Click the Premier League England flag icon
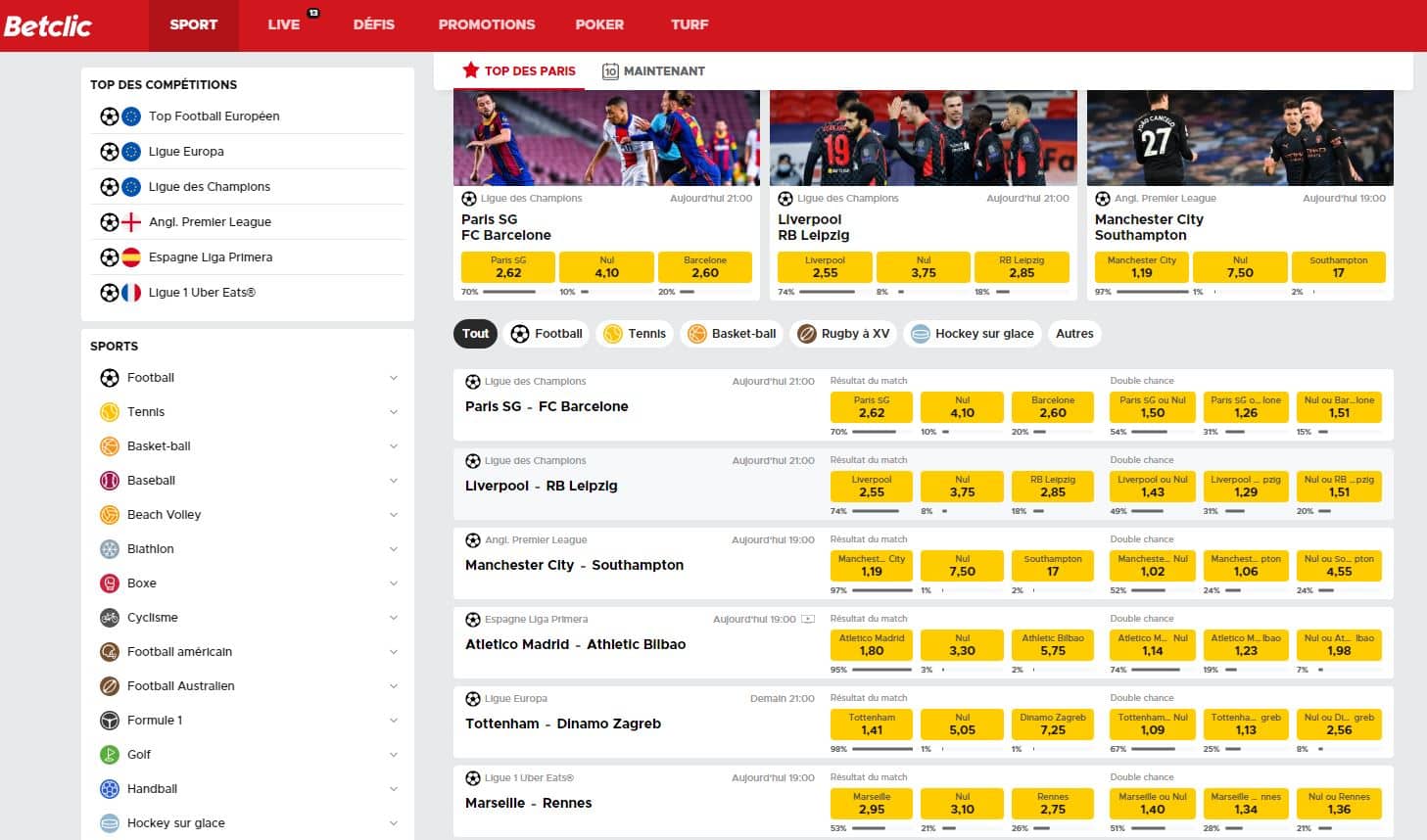 (131, 222)
